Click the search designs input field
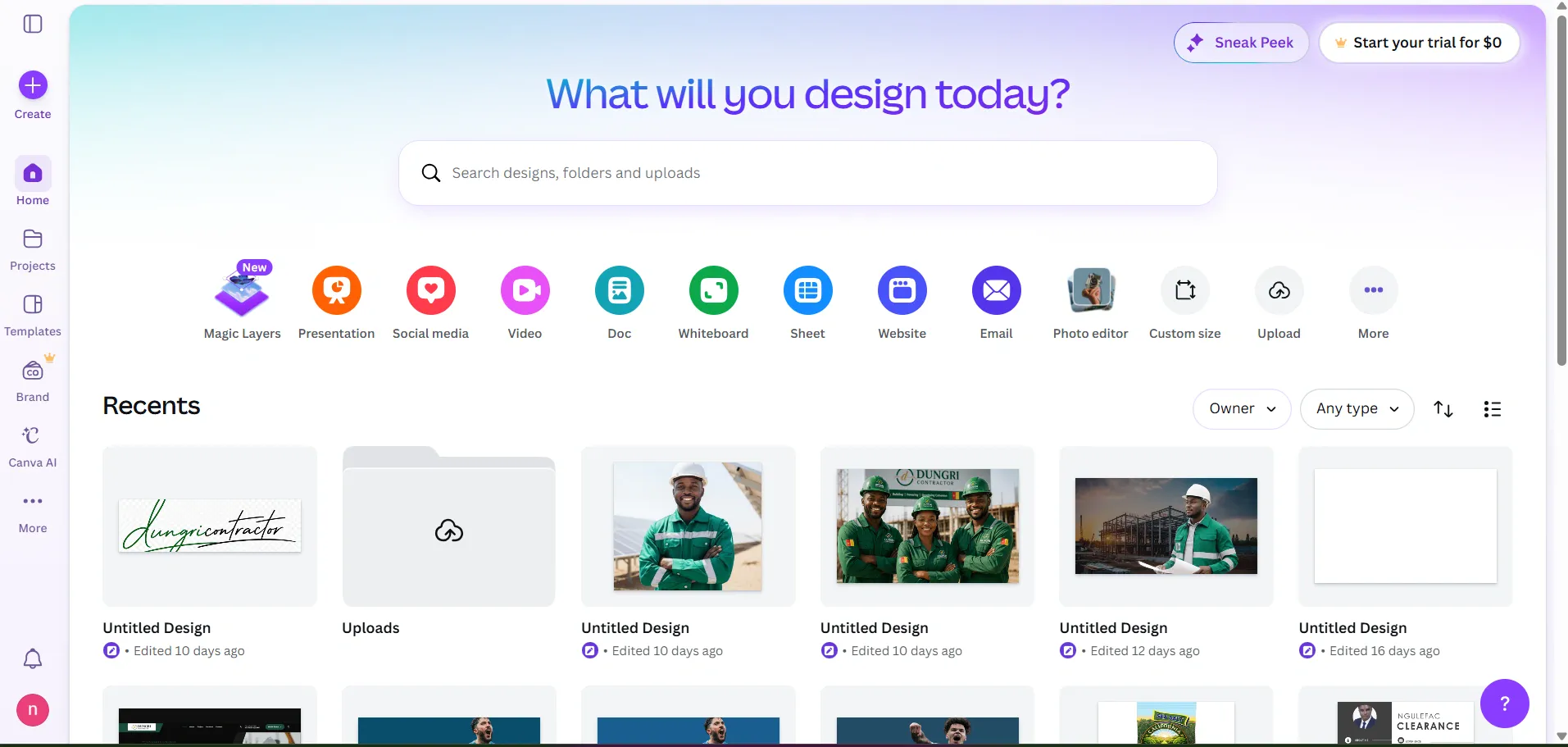The width and height of the screenshot is (1568, 747). point(808,173)
